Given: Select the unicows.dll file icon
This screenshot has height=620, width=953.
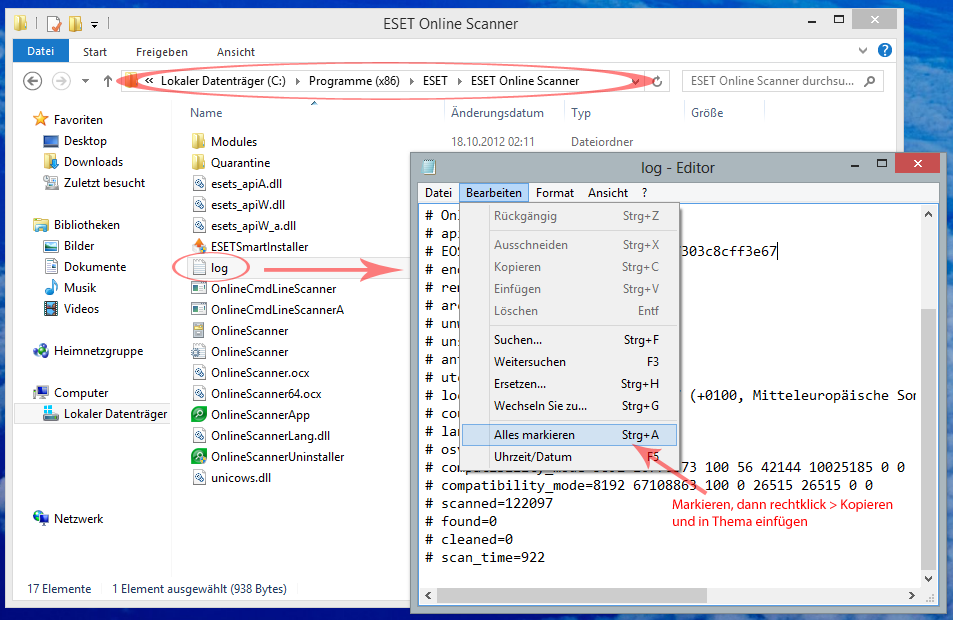Looking at the screenshot, I should [x=199, y=478].
